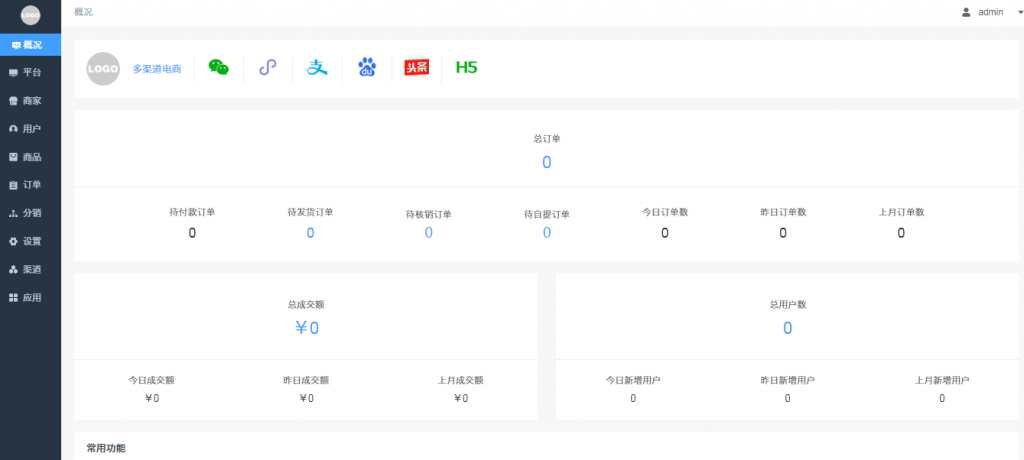Click the 上月订单数 value
The image size is (1024, 460).
901,233
